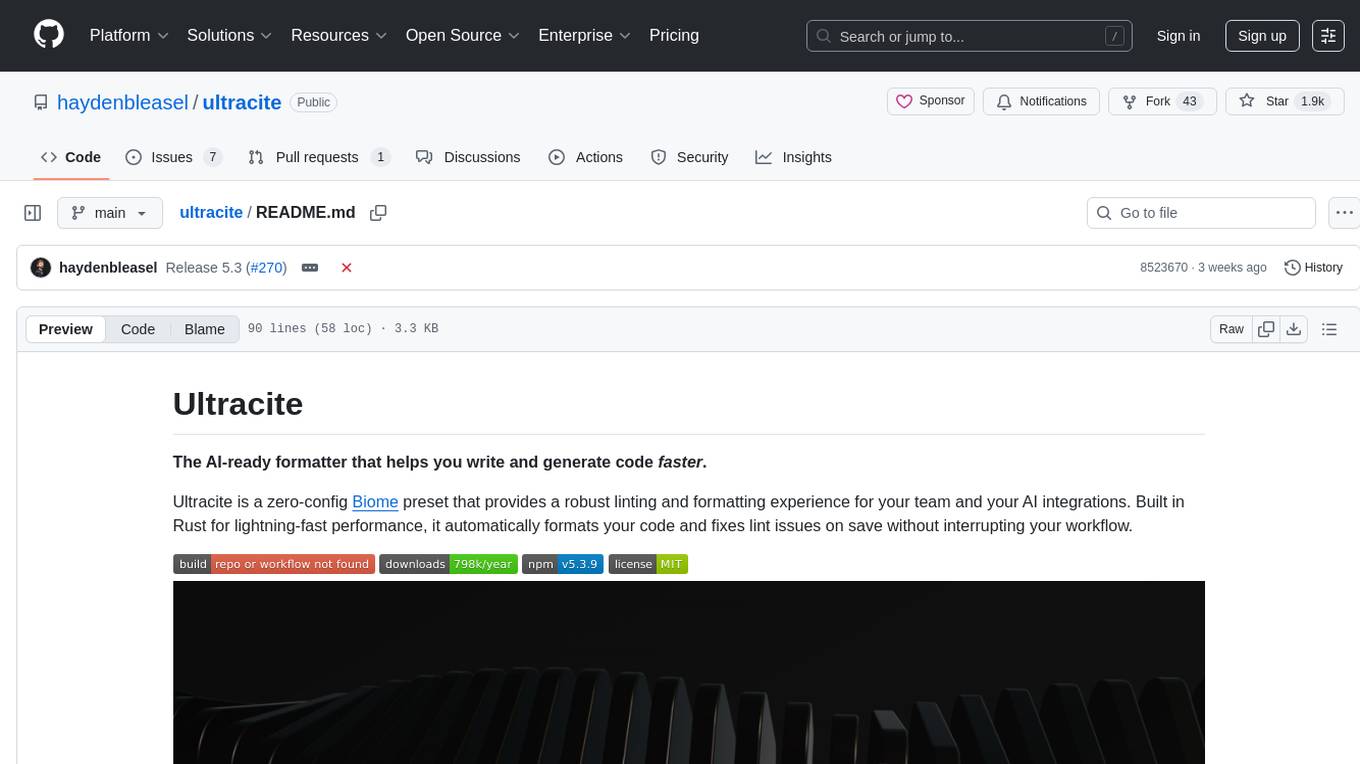Click the README hero banner image
Image resolution: width=1360 pixels, height=764 pixels.
(689, 672)
